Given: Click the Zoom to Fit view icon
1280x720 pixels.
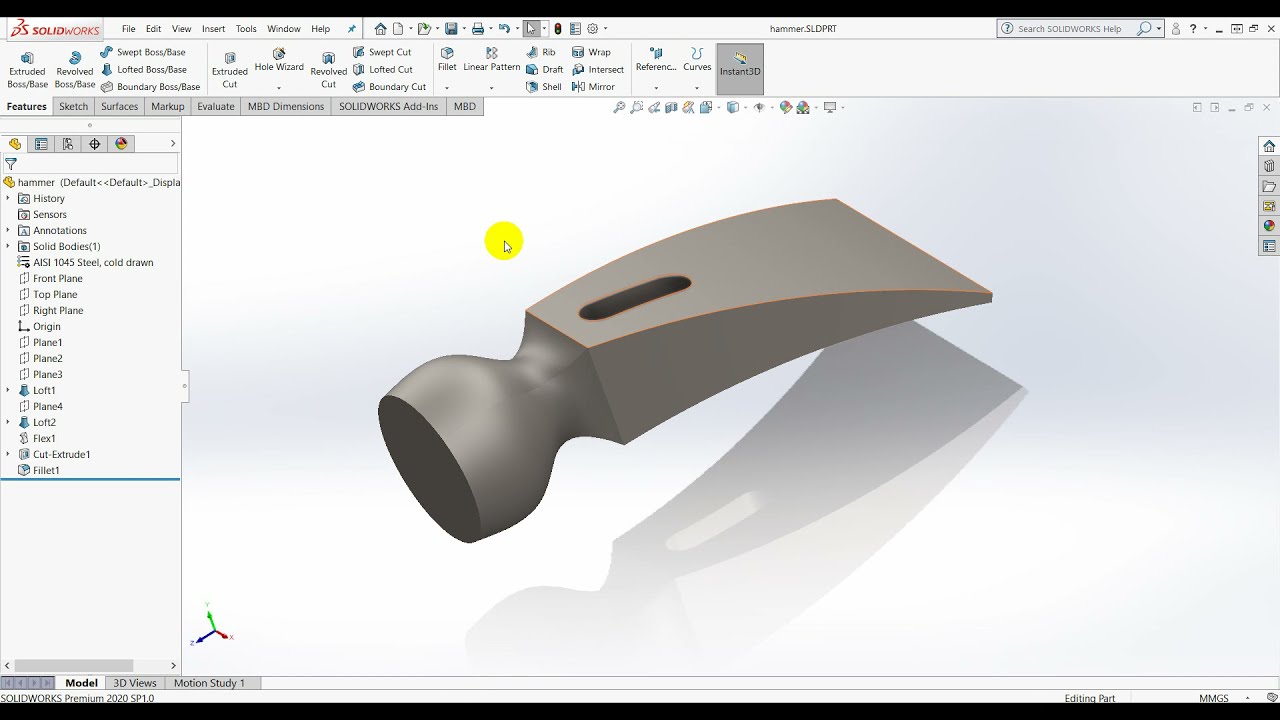Looking at the screenshot, I should point(619,107).
